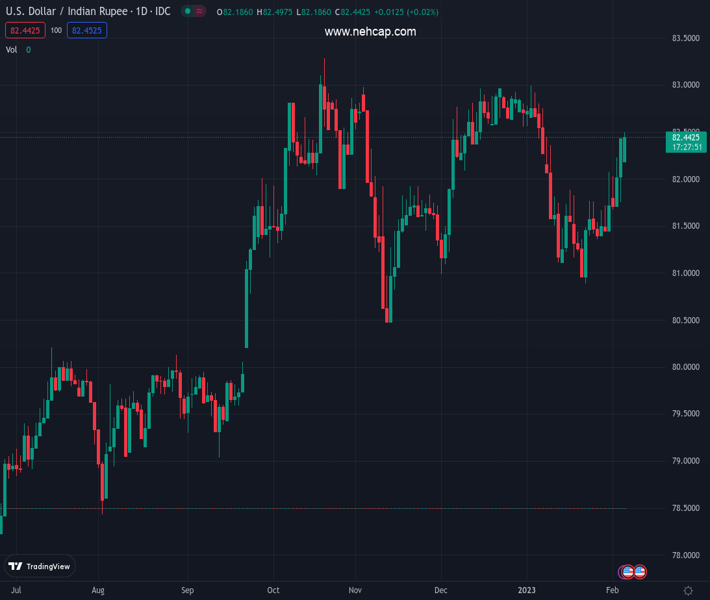The width and height of the screenshot is (710, 600).
Task: Click the pink approximate-data indicator icon
Action: click(201, 11)
